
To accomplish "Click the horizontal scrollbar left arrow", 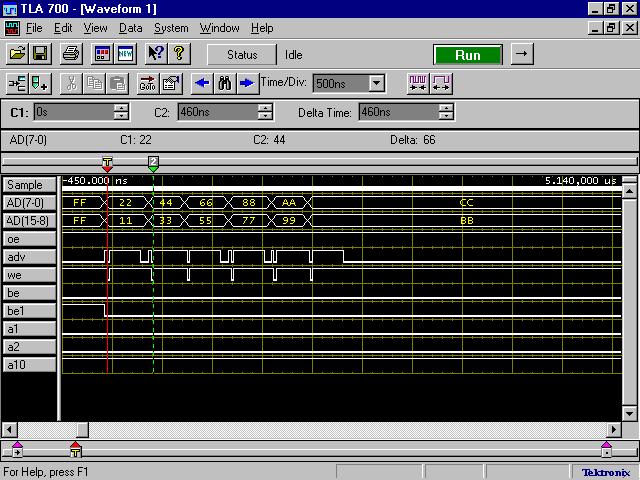I will [x=10, y=429].
